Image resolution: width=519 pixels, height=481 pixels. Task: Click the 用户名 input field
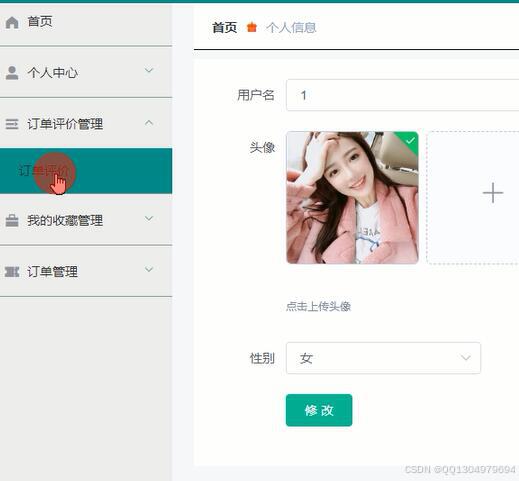[x=402, y=95]
